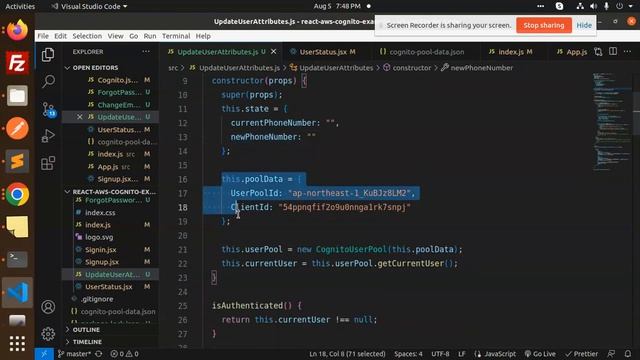The height and width of the screenshot is (360, 640).
Task: Switch to index.js tab
Action: pyautogui.click(x=510, y=52)
